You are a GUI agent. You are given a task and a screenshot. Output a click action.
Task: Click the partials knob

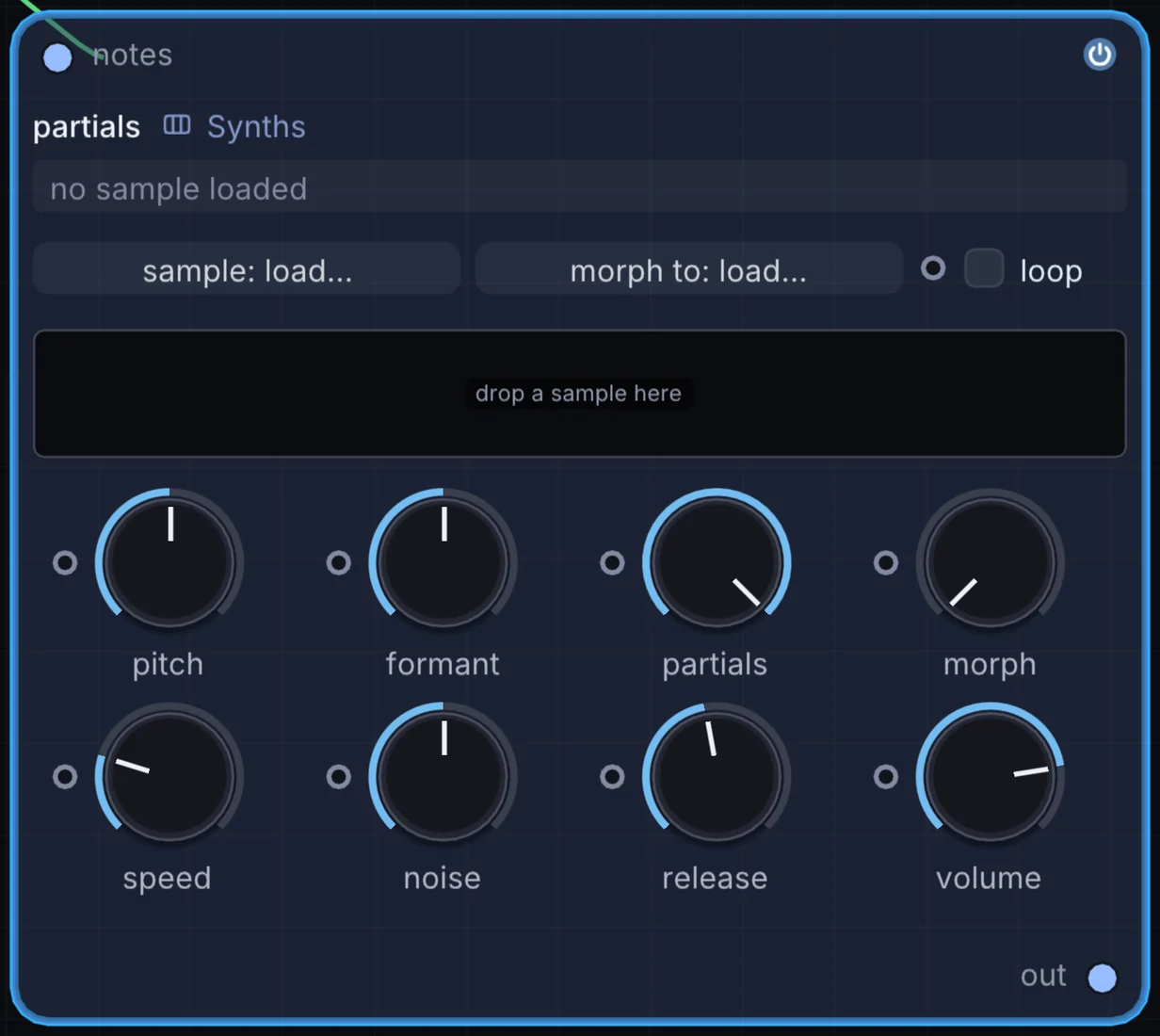coord(717,562)
